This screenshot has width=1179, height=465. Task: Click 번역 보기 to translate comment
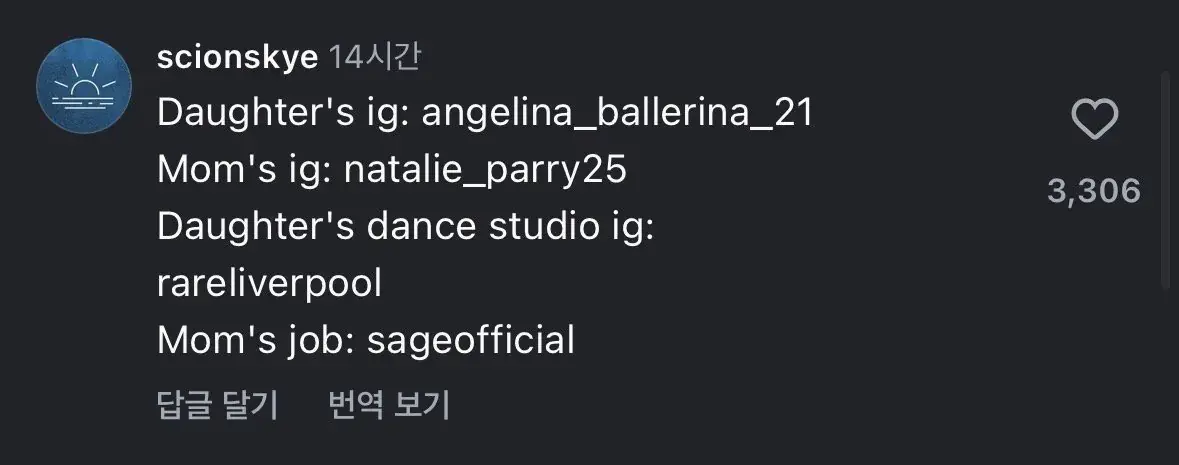click(x=389, y=405)
